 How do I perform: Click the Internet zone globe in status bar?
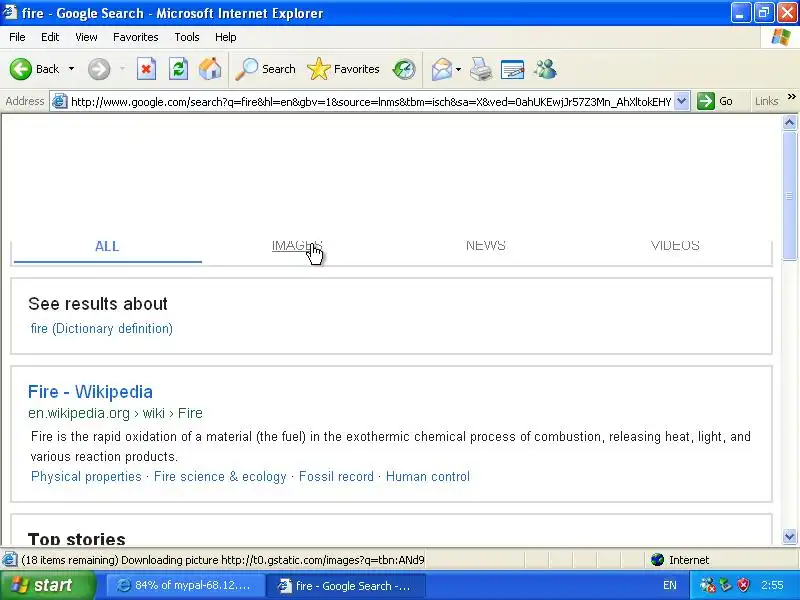(658, 560)
